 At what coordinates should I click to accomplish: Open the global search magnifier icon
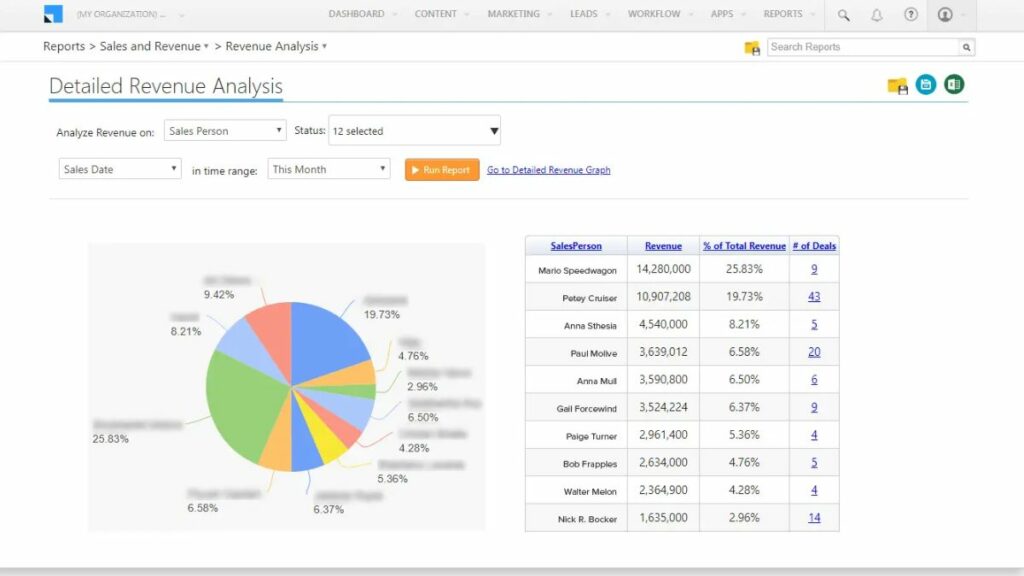[843, 15]
